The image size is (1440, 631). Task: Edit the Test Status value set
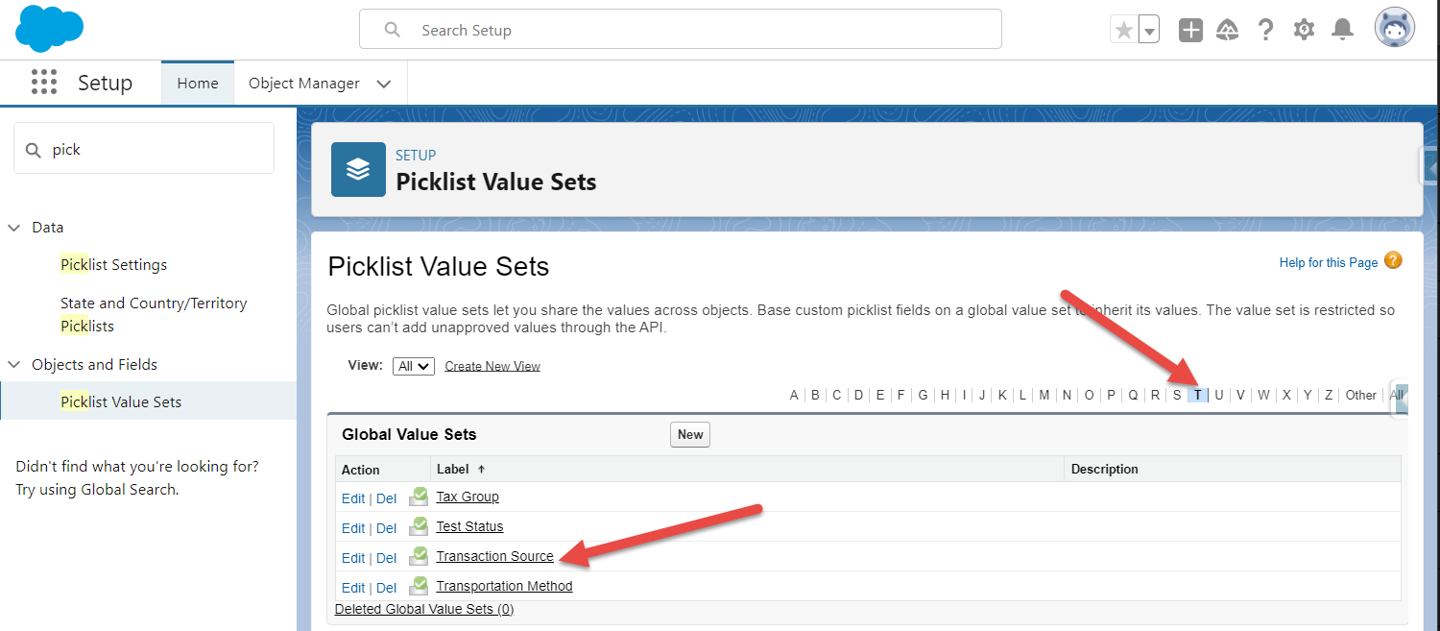(353, 528)
